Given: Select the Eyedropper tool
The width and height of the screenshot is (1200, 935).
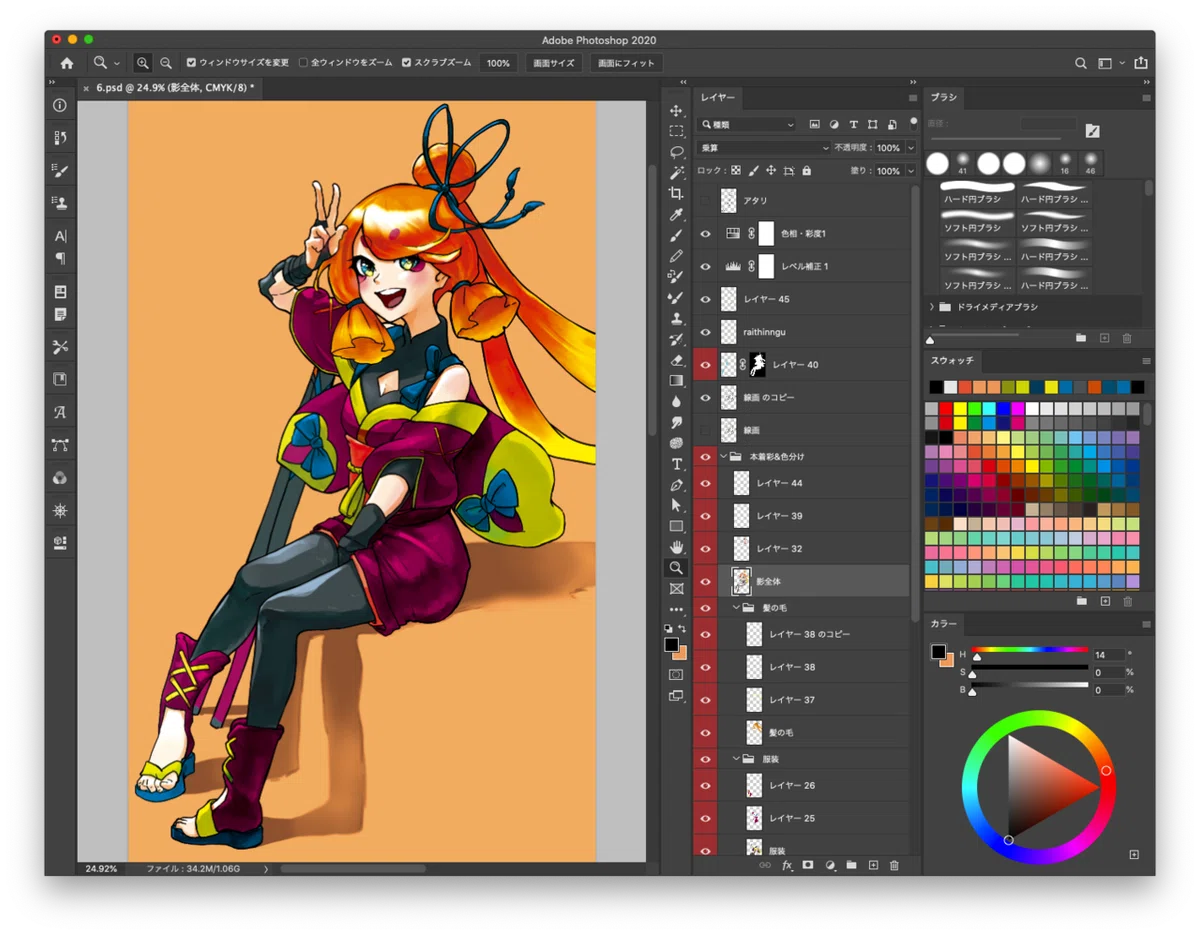Looking at the screenshot, I should click(x=677, y=215).
